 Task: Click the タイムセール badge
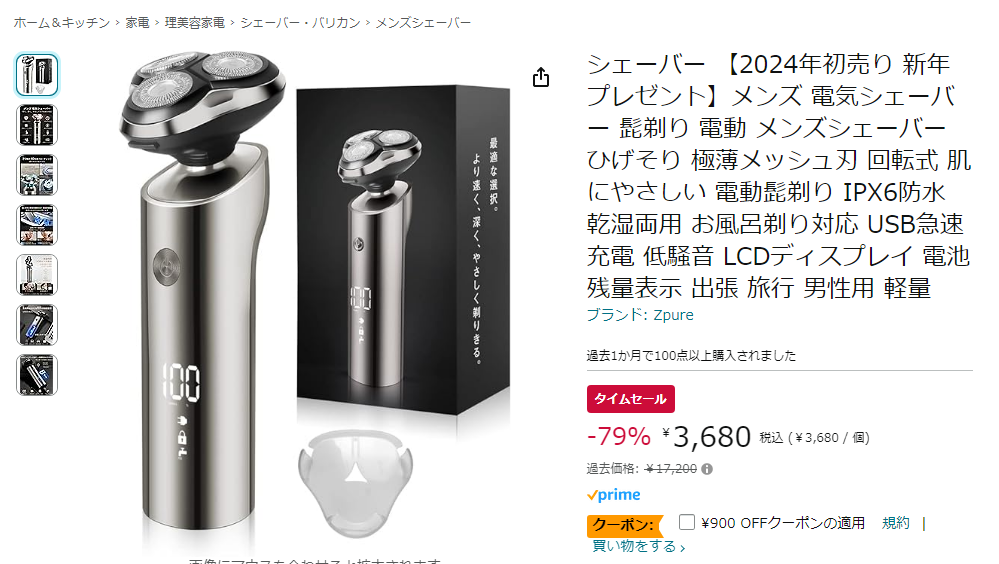tap(631, 399)
